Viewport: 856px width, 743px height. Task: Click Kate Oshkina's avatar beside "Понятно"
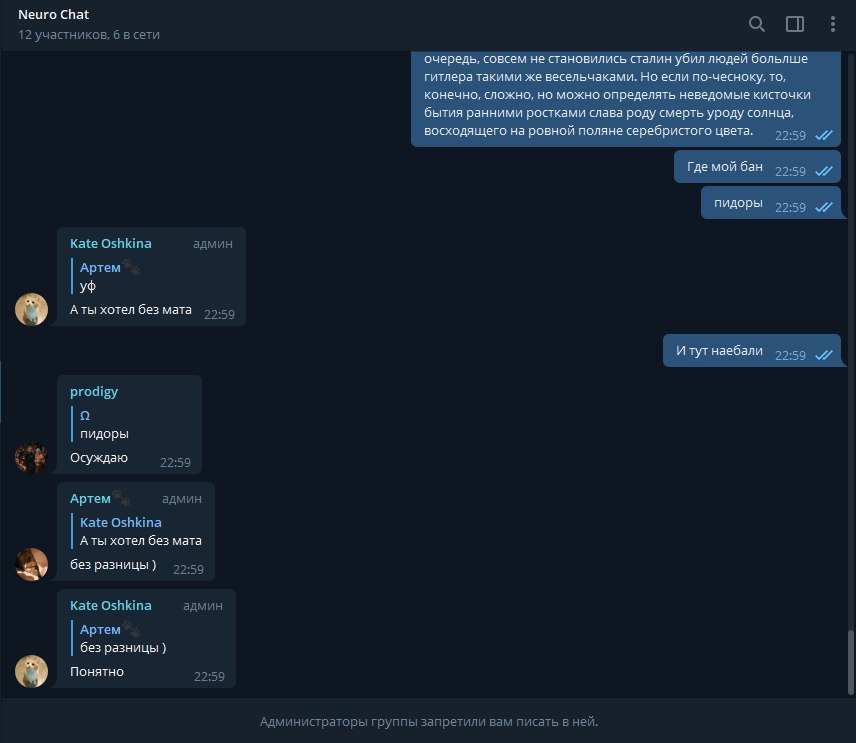[31, 671]
